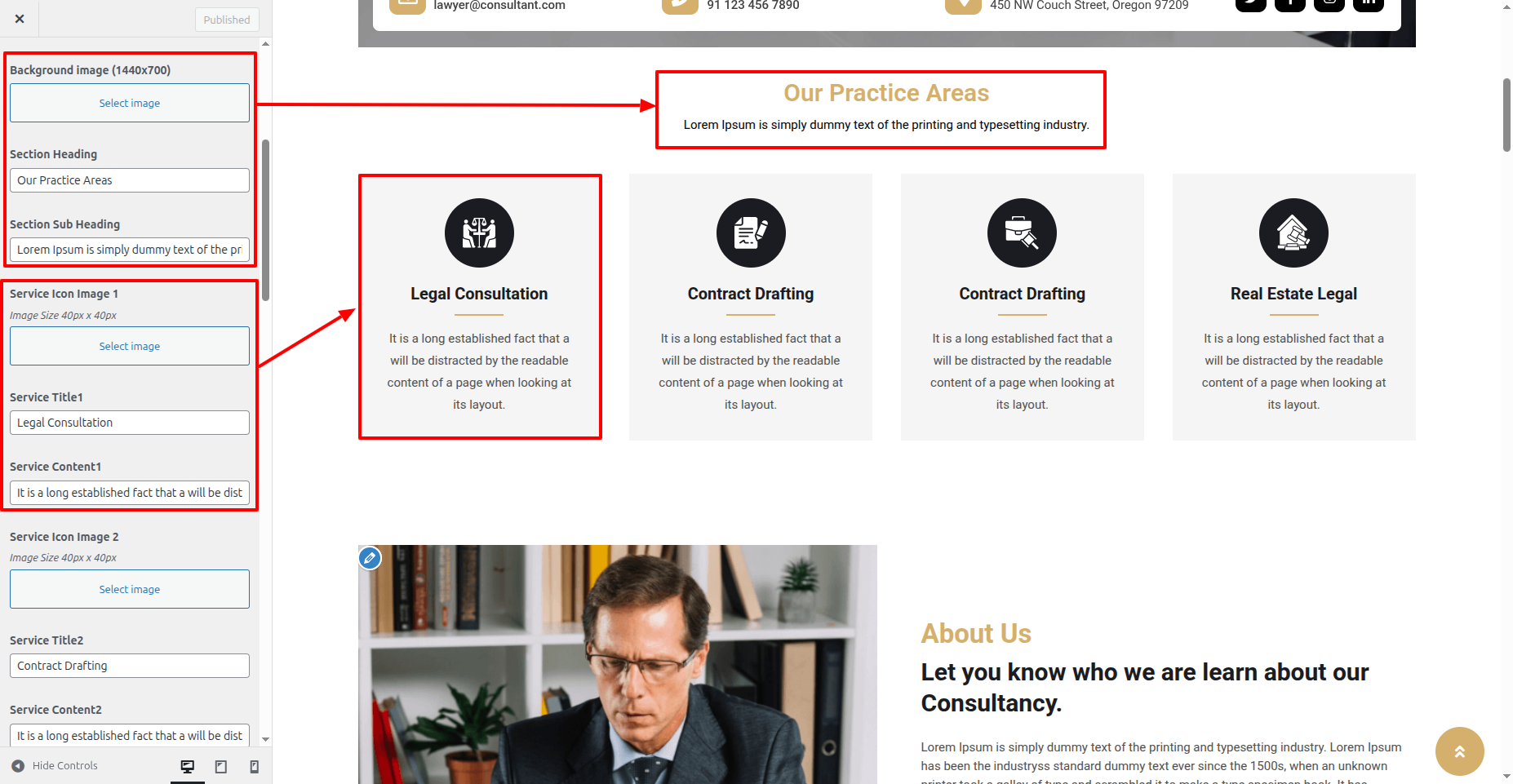1513x784 pixels.
Task: Click the scroll-to-top double arrow button
Action: tap(1459, 751)
